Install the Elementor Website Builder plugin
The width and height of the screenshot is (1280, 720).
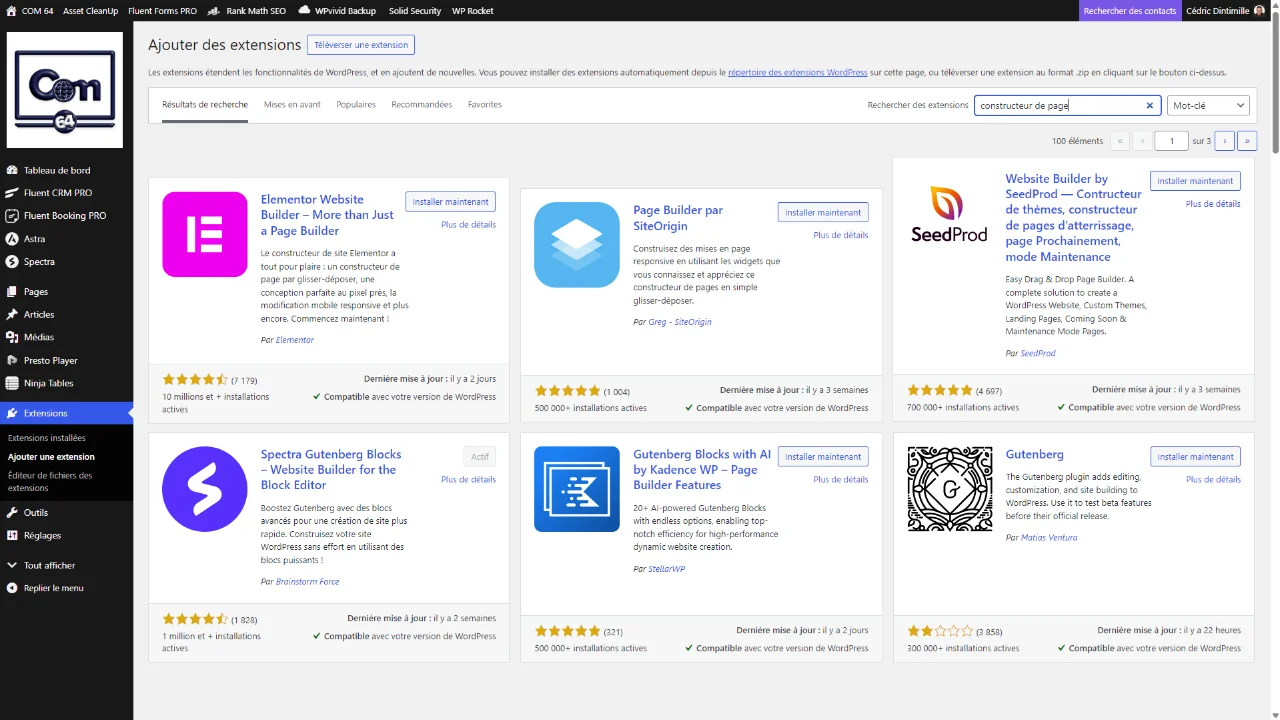coord(450,202)
